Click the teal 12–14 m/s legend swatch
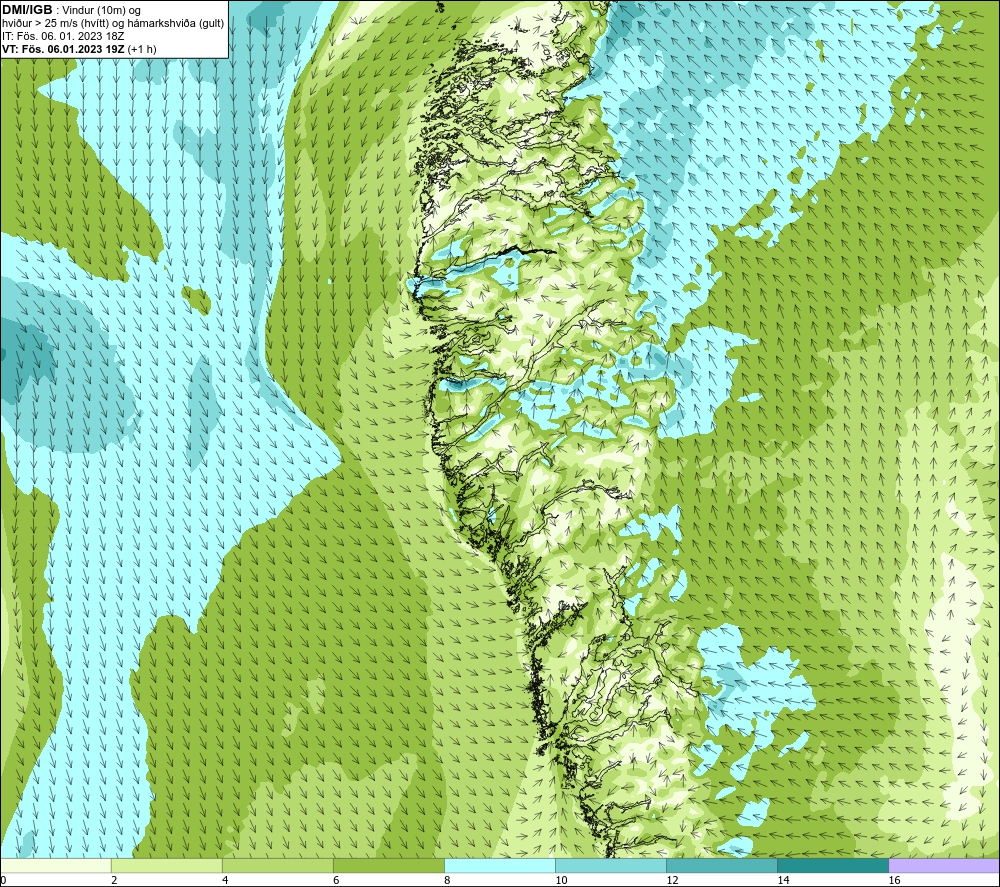The image size is (1000, 887). (721, 865)
